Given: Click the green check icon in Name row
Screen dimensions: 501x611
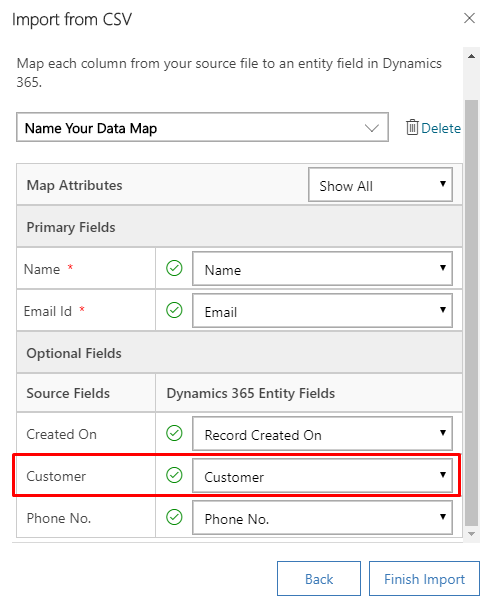Looking at the screenshot, I should [174, 268].
